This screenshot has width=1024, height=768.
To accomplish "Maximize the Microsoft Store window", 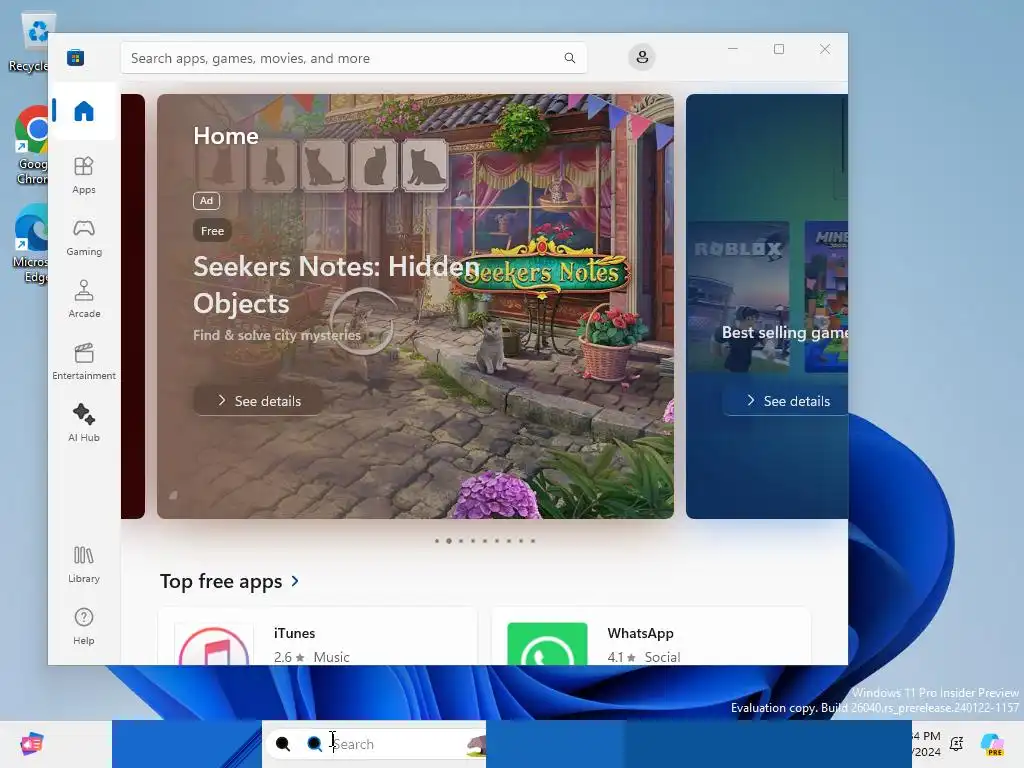I will click(x=778, y=49).
